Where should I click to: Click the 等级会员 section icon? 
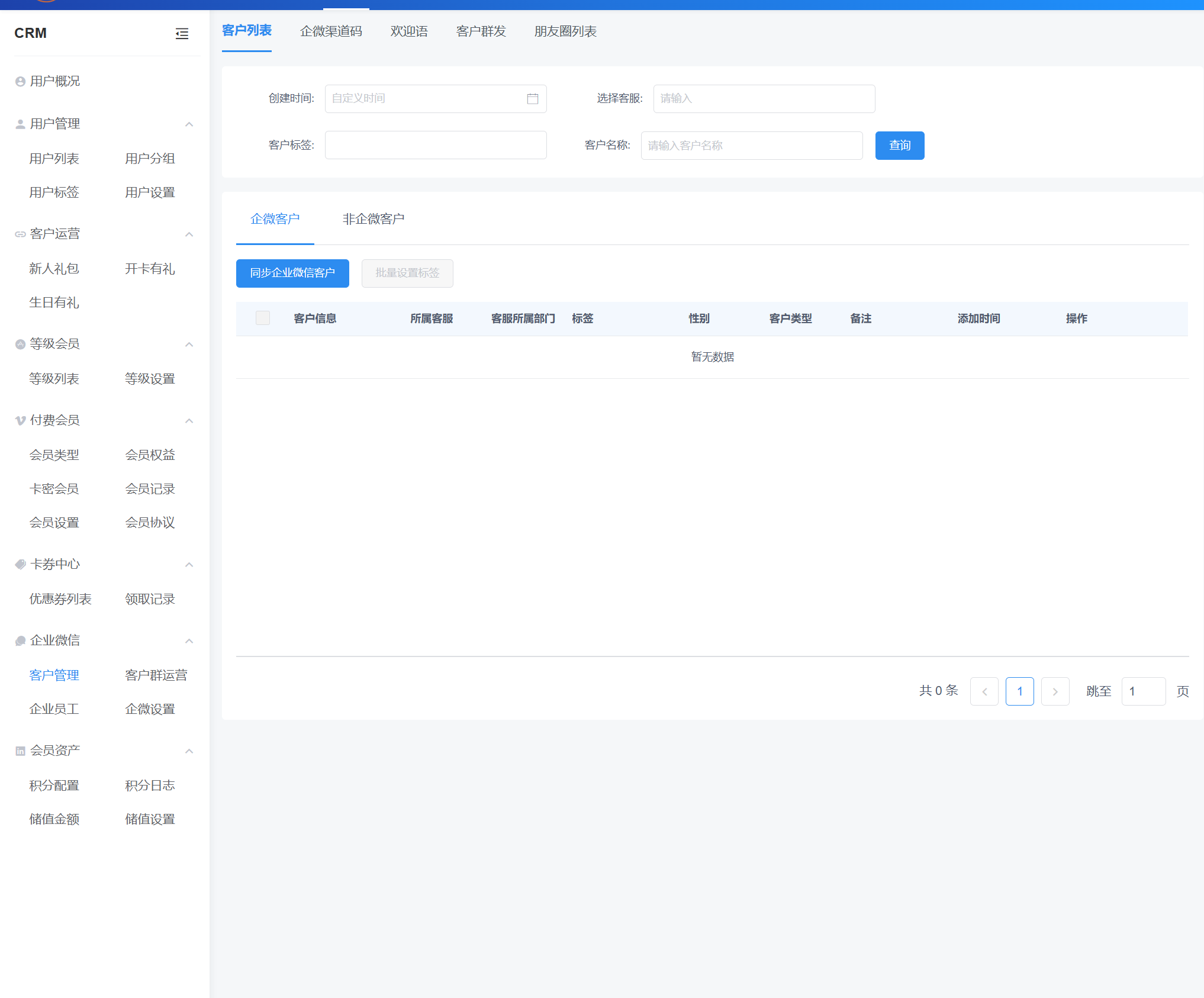tap(20, 345)
